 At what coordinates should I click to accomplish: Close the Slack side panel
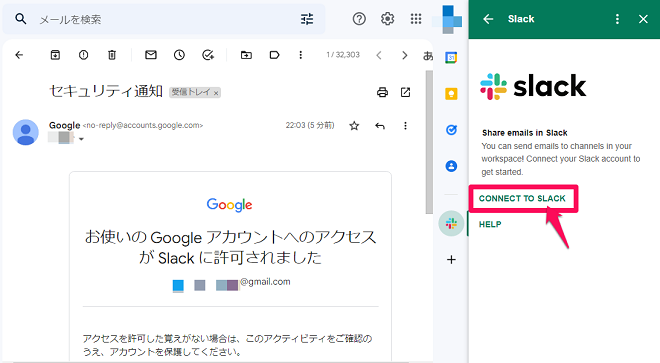(x=643, y=19)
